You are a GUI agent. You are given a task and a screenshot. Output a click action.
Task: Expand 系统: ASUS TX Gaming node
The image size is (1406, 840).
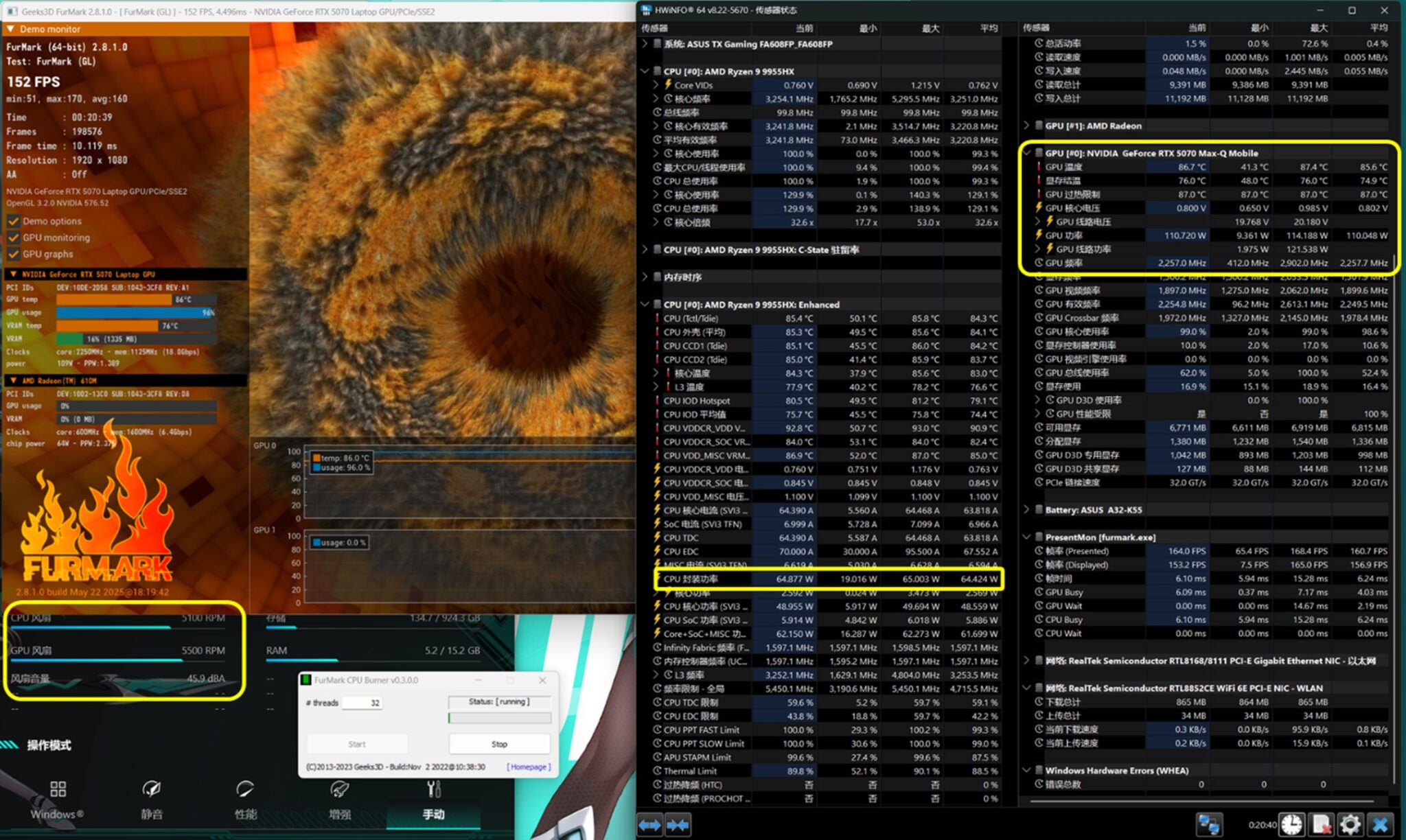click(x=645, y=44)
